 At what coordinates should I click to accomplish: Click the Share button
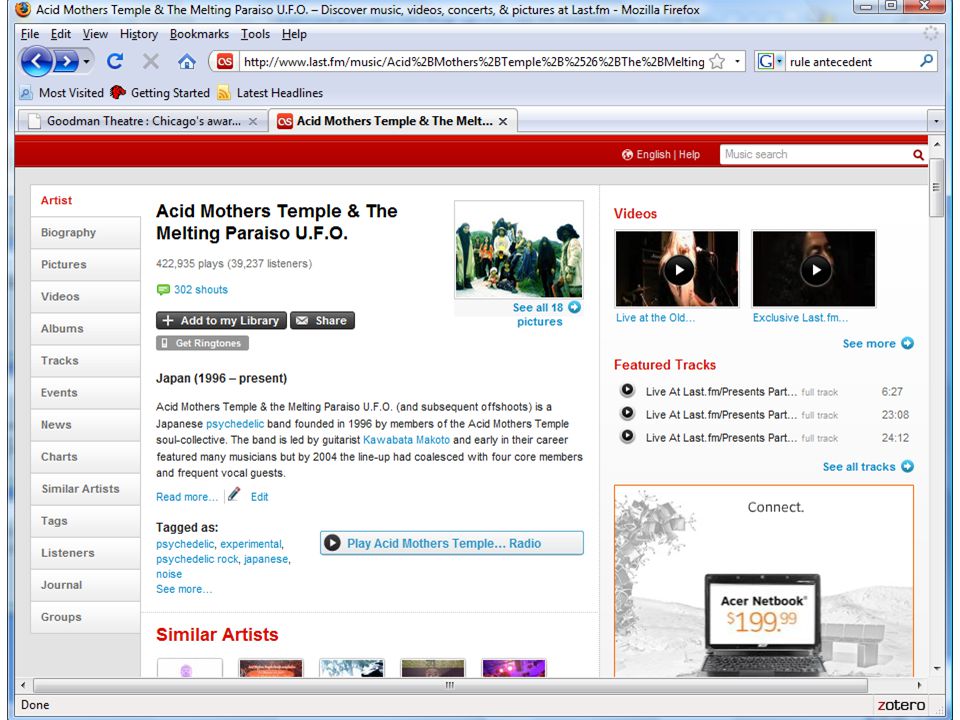point(322,320)
